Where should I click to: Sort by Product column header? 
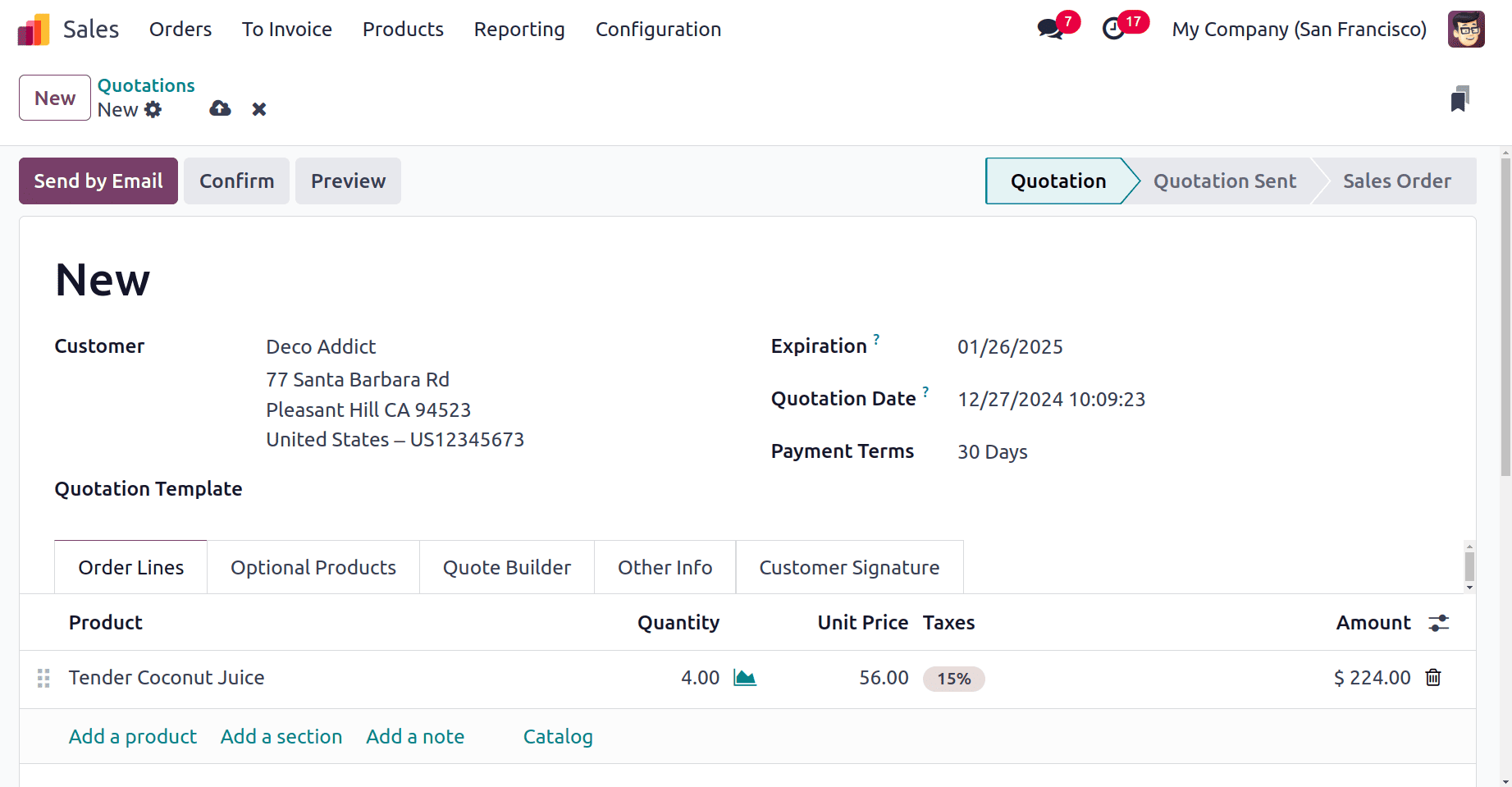tap(106, 623)
